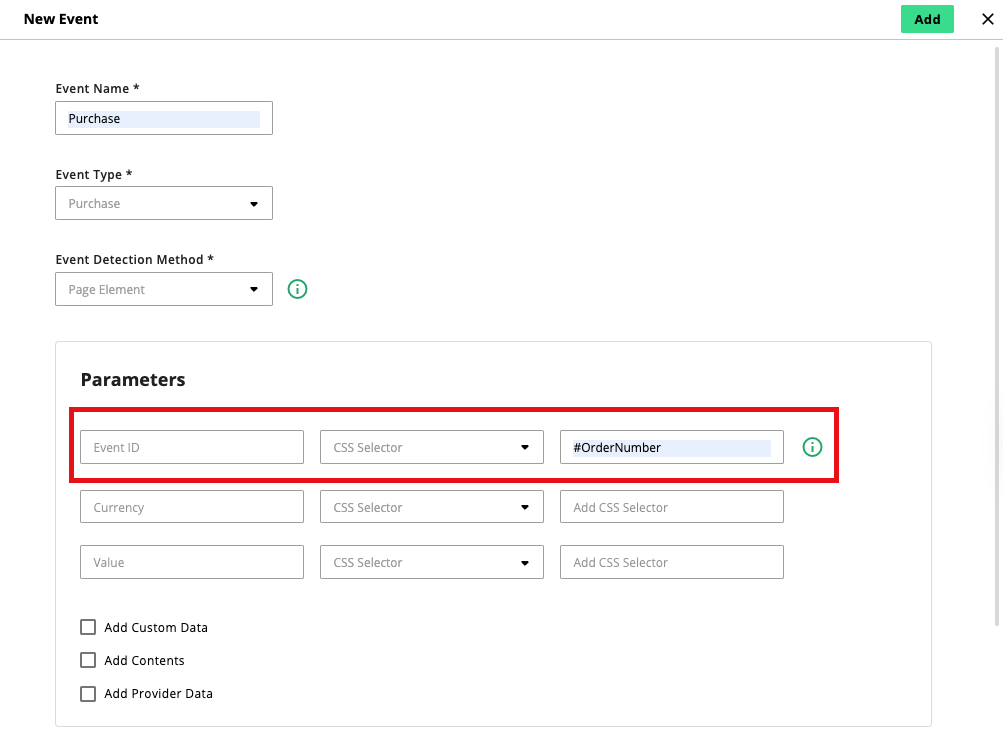Click the green Add button
The height and width of the screenshot is (756, 1003).
[926, 19]
